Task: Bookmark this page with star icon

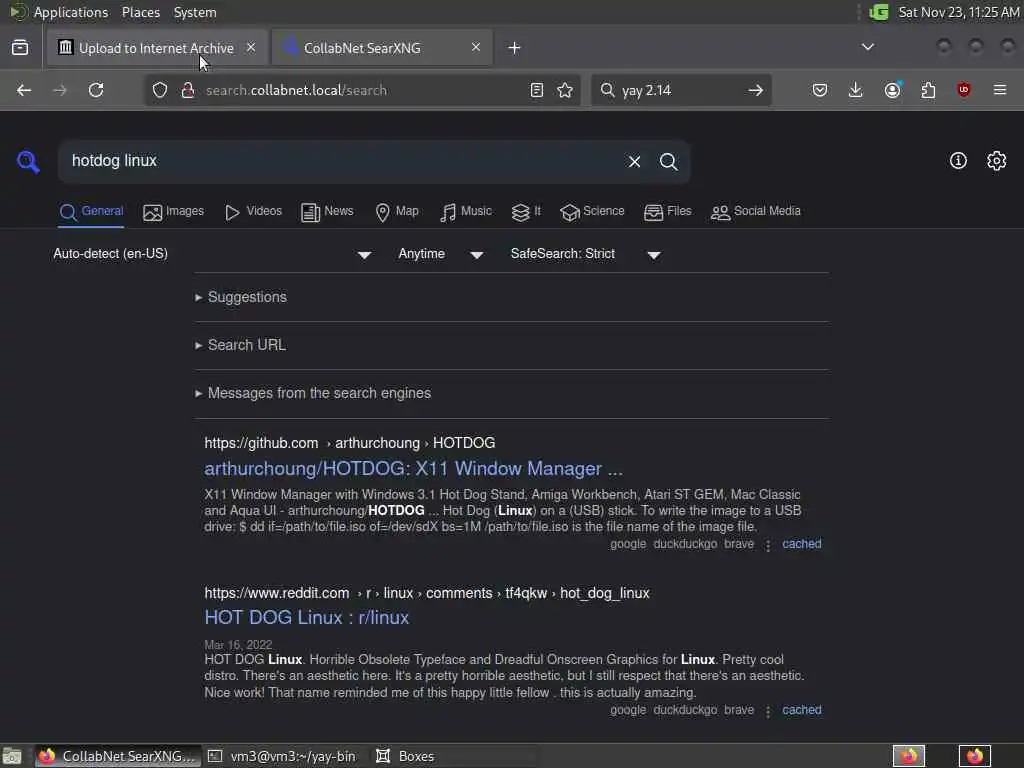Action: [565, 90]
